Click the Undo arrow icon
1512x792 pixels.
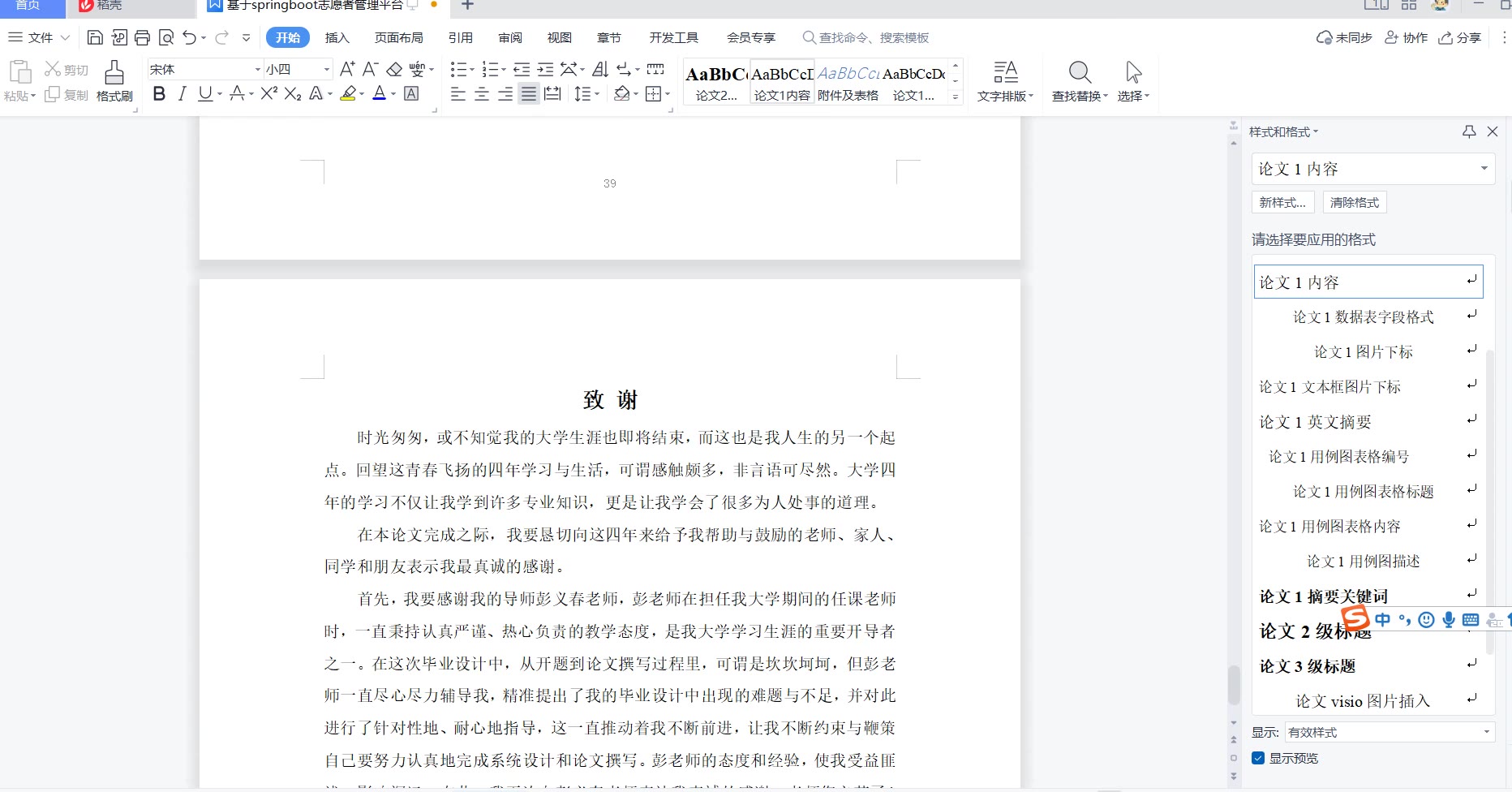190,37
